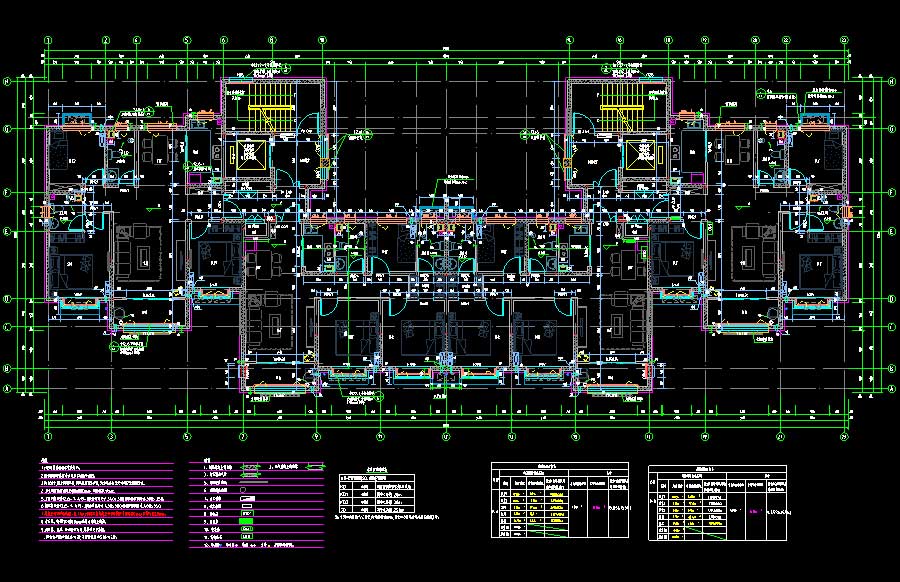
Task: Click the right stairwell with yellow steps
Action: coord(618,101)
